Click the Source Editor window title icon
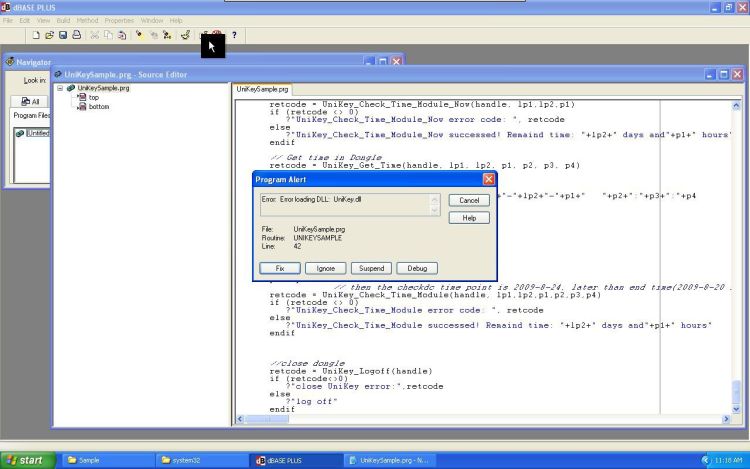 pyautogui.click(x=58, y=74)
